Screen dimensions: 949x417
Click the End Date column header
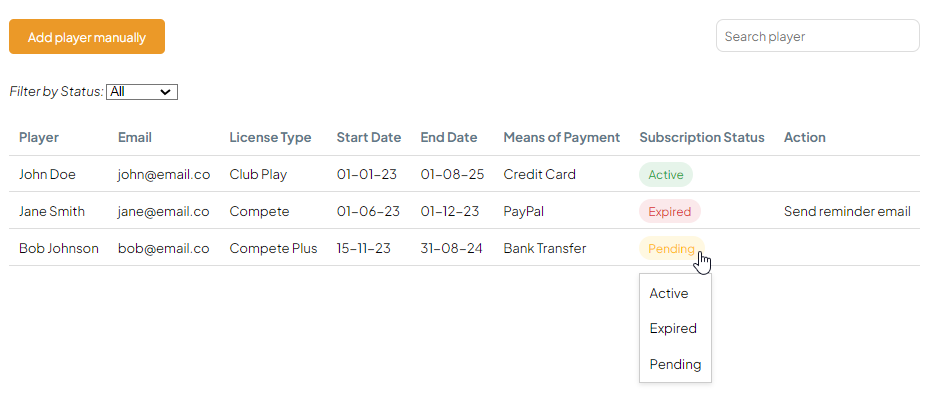[448, 137]
